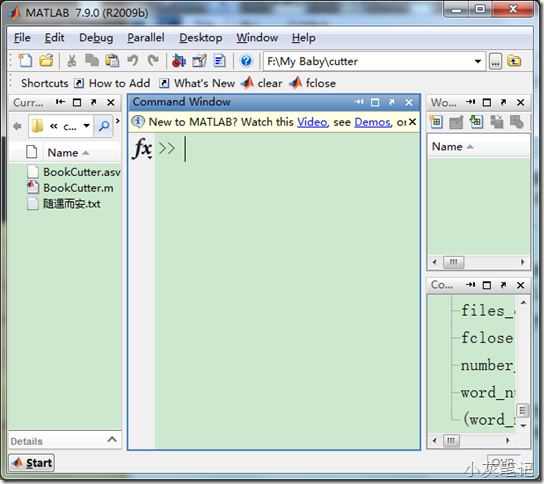This screenshot has height=484, width=544.
Task: Select BookCutter.asv file
Action: (x=74, y=172)
